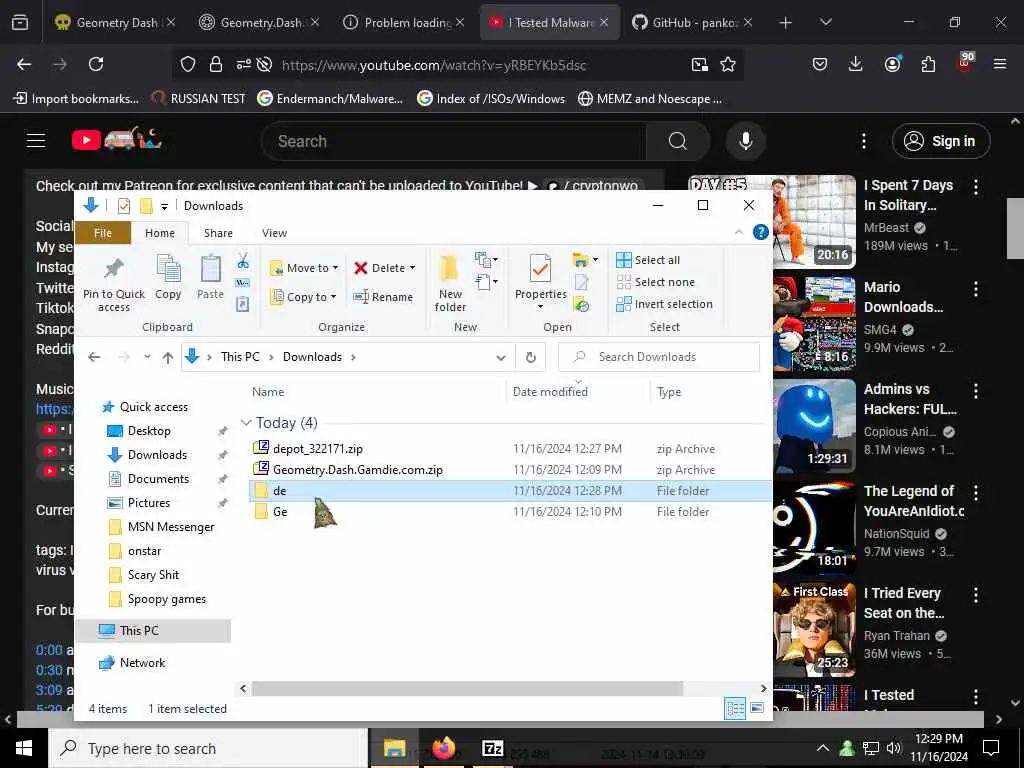Click the History icon in Open group
This screenshot has height=768, width=1024.
point(581,304)
